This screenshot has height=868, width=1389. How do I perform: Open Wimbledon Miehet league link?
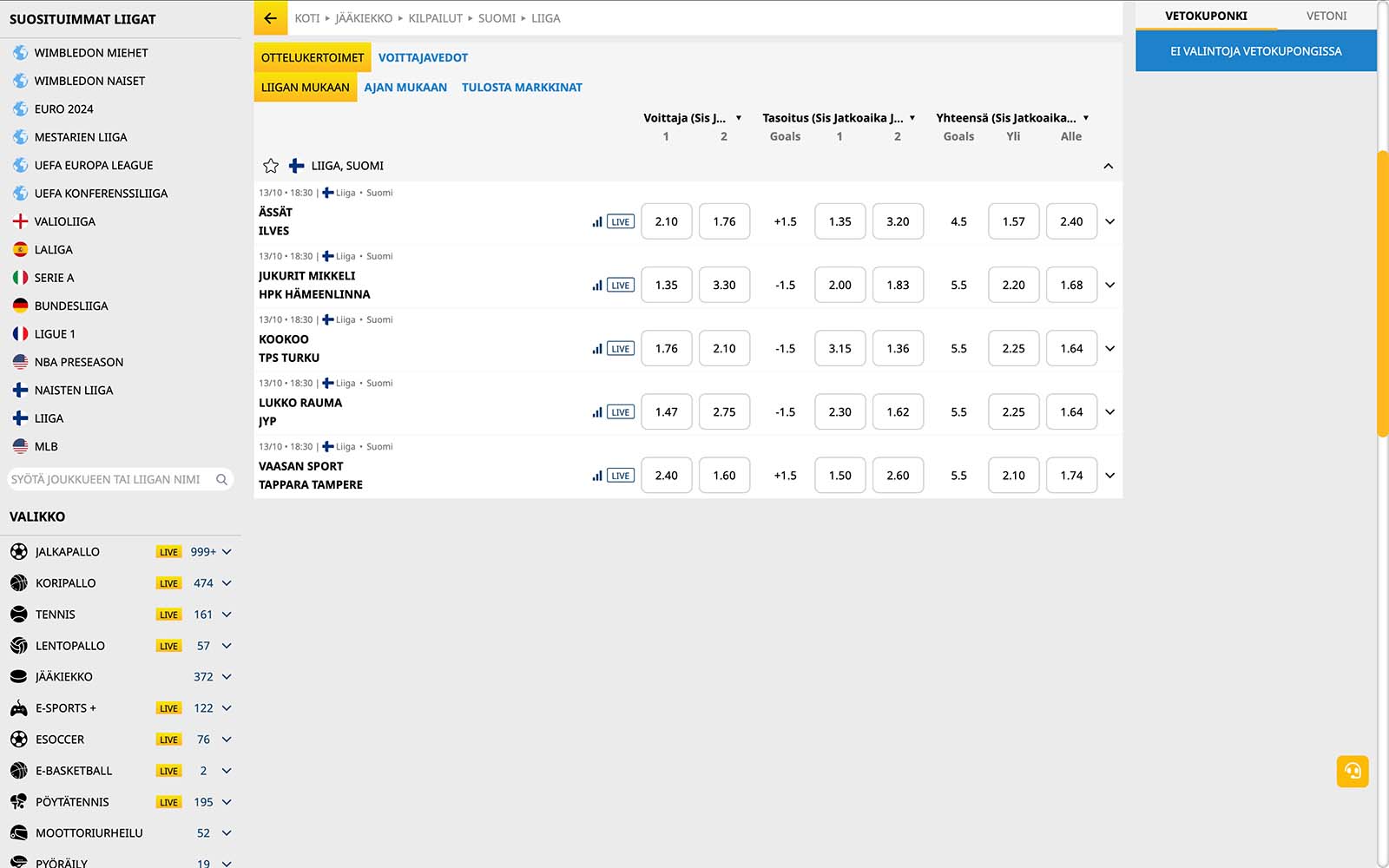click(x=91, y=53)
